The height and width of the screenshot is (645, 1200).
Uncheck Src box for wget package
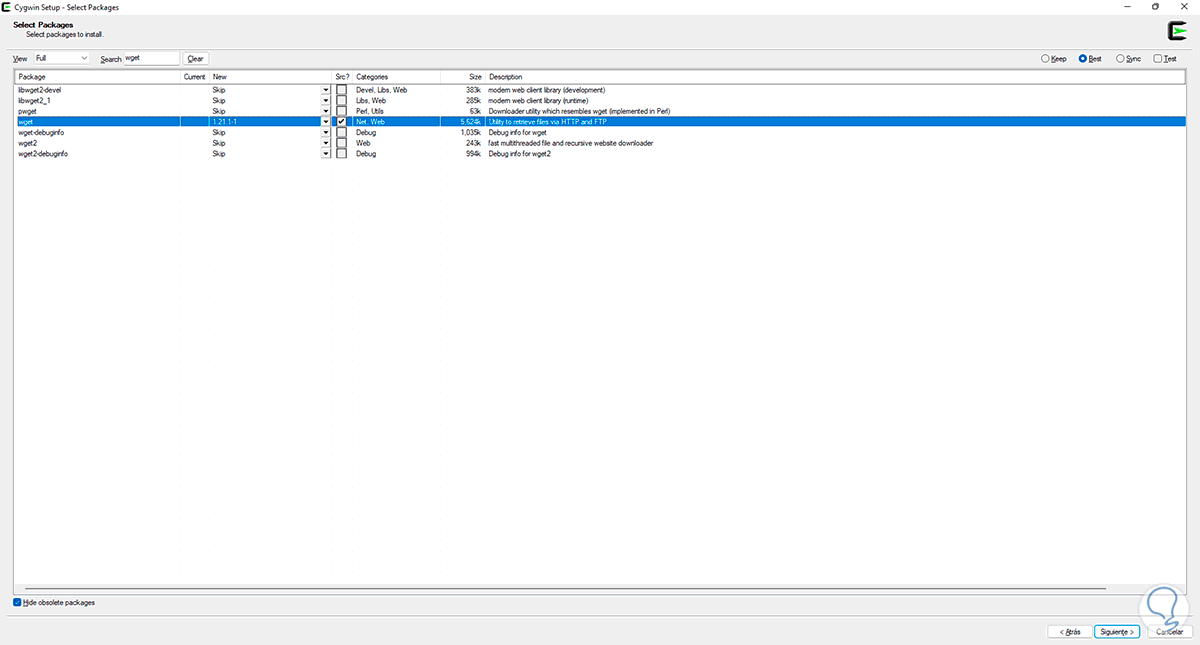point(341,122)
